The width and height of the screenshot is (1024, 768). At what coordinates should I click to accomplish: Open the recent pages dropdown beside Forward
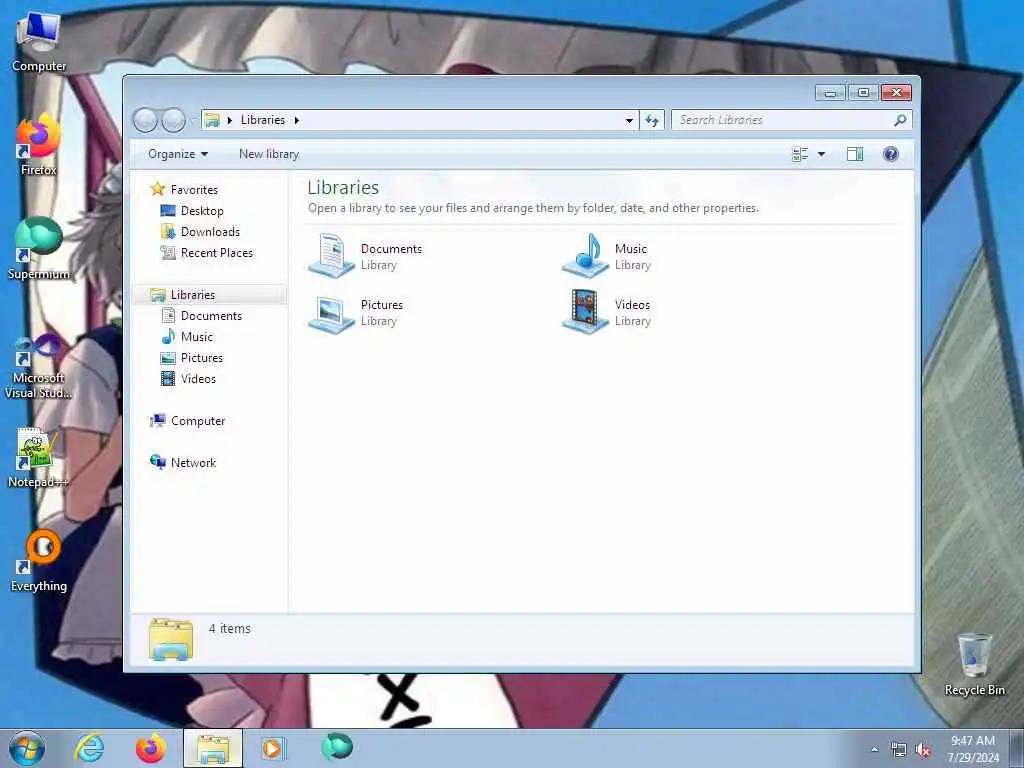[x=193, y=120]
